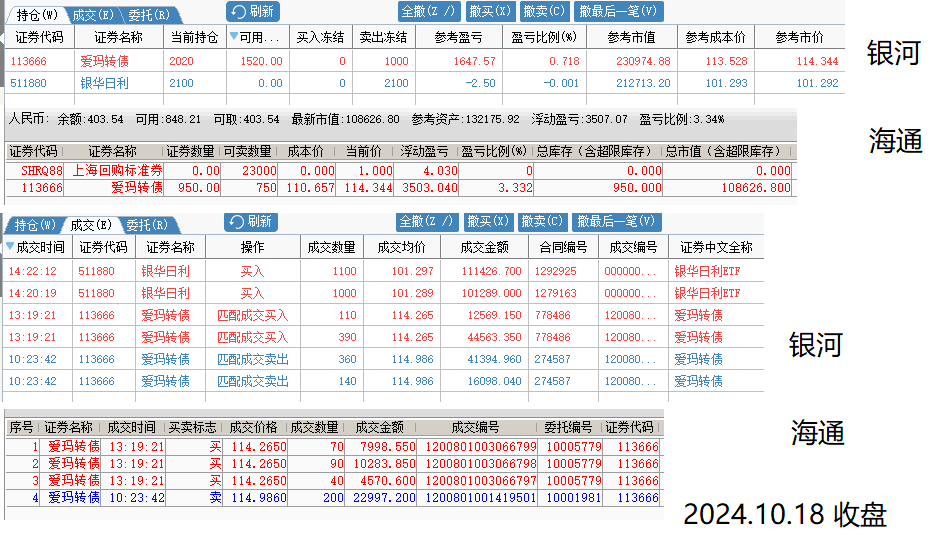Screen dimensions: 941x547
Task: Click the 14:22:12 银华日利 买入 trade row
Action: click(165, 271)
